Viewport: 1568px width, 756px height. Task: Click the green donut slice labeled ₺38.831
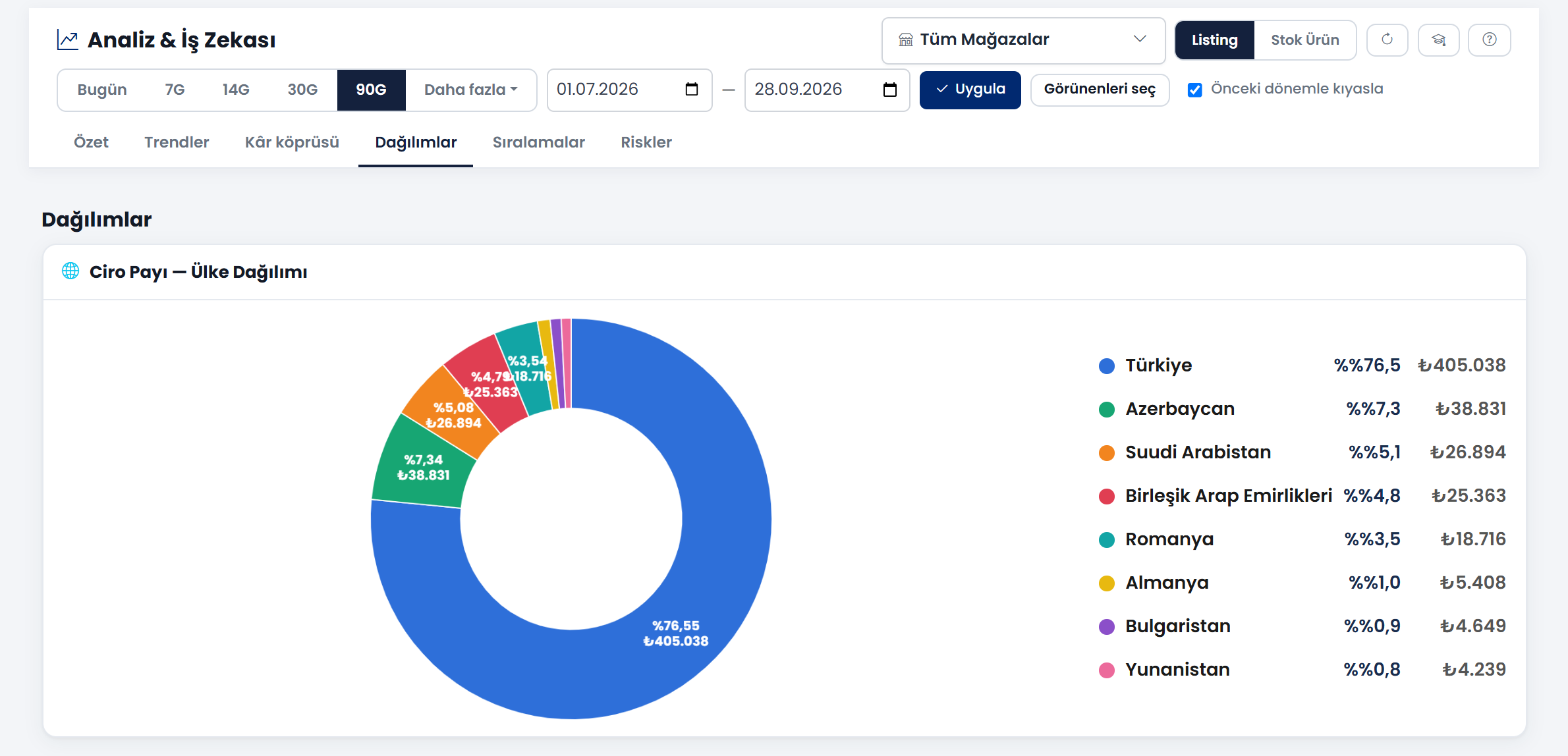click(424, 468)
